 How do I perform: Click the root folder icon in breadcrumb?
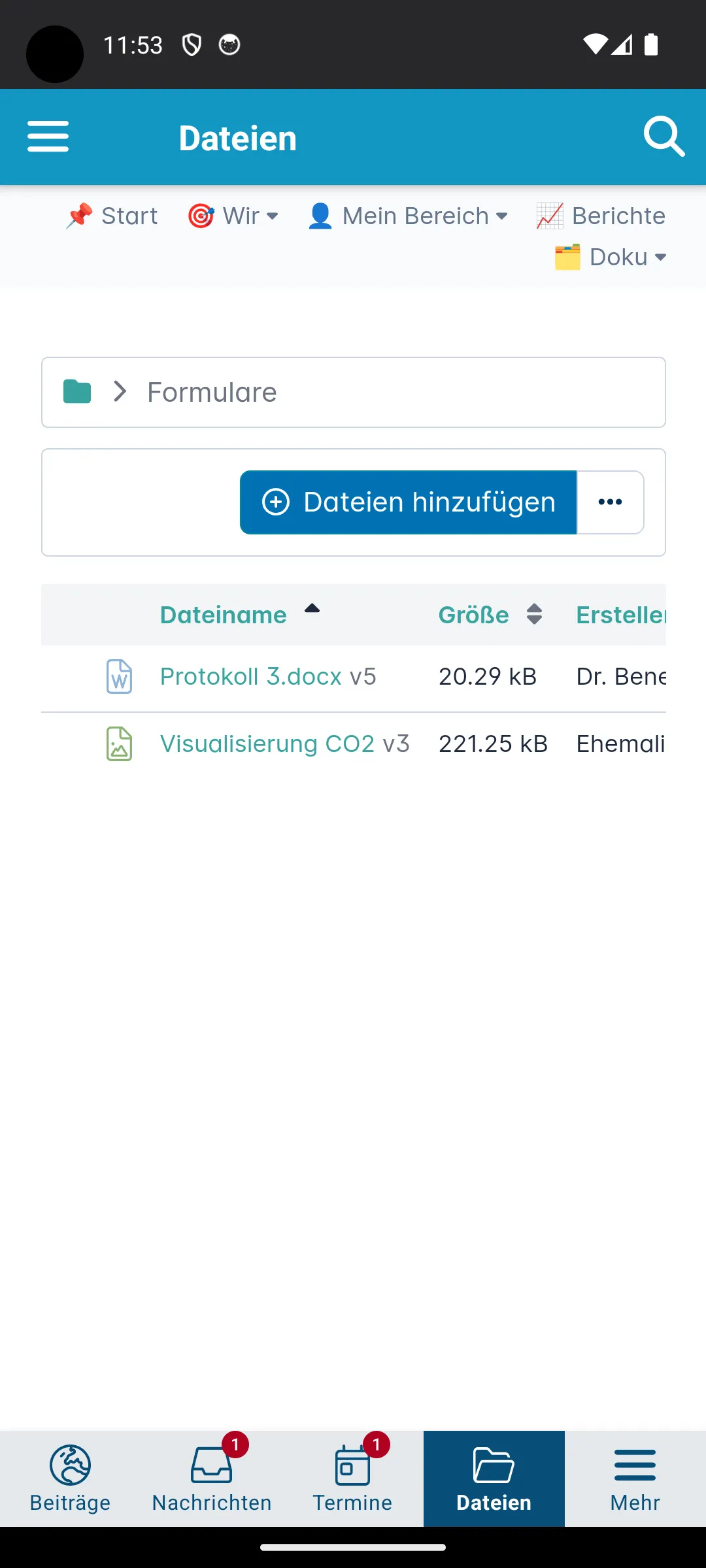[x=77, y=392]
